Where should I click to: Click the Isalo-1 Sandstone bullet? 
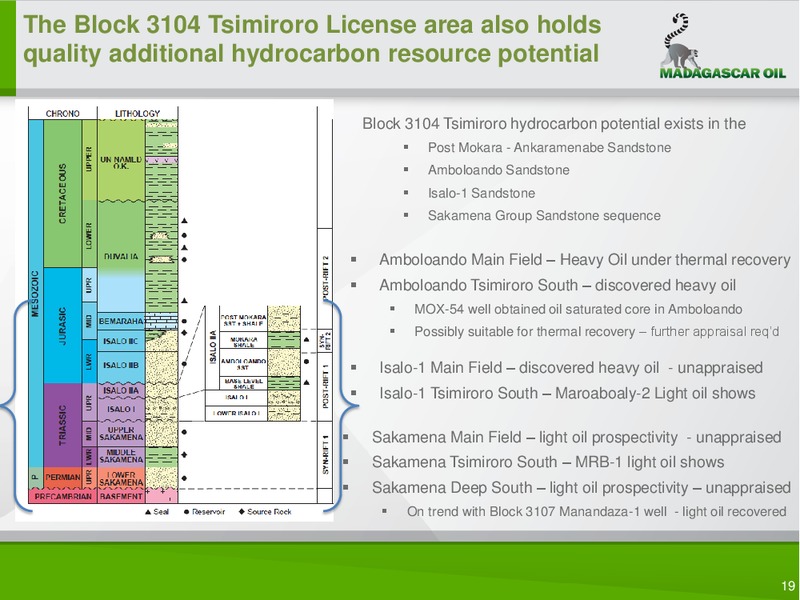[481, 193]
